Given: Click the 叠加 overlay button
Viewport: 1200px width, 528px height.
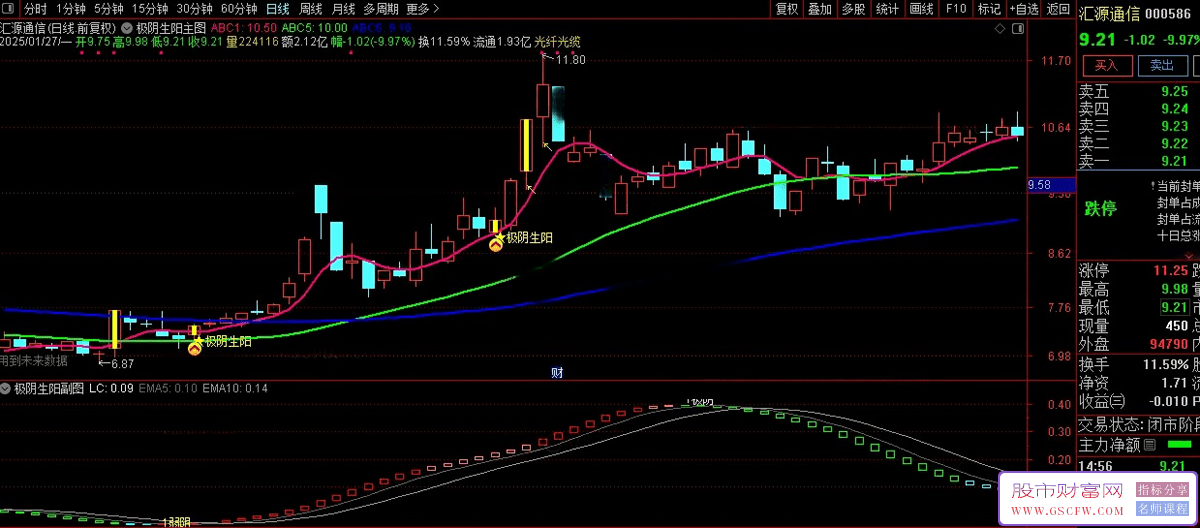Looking at the screenshot, I should point(820,9).
